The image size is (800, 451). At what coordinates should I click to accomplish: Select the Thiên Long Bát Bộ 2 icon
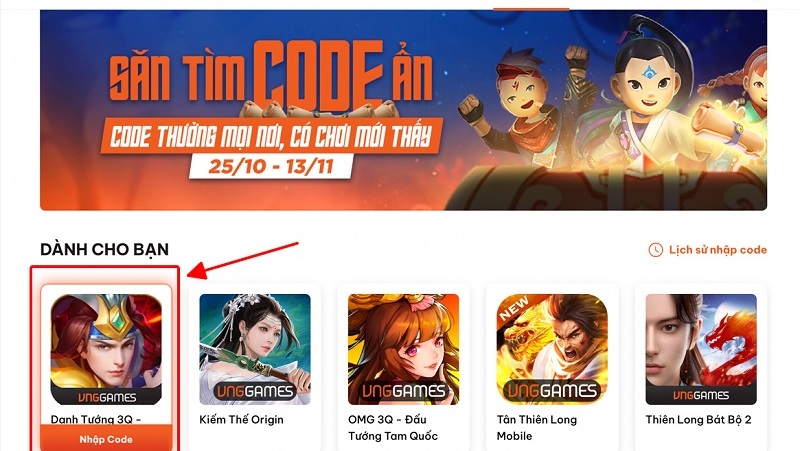point(701,349)
